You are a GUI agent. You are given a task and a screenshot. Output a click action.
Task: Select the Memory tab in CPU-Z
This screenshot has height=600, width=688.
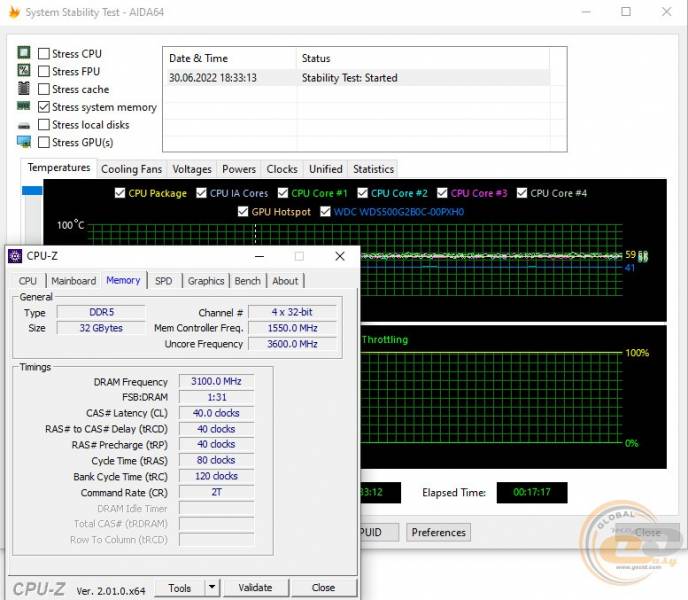pos(123,280)
